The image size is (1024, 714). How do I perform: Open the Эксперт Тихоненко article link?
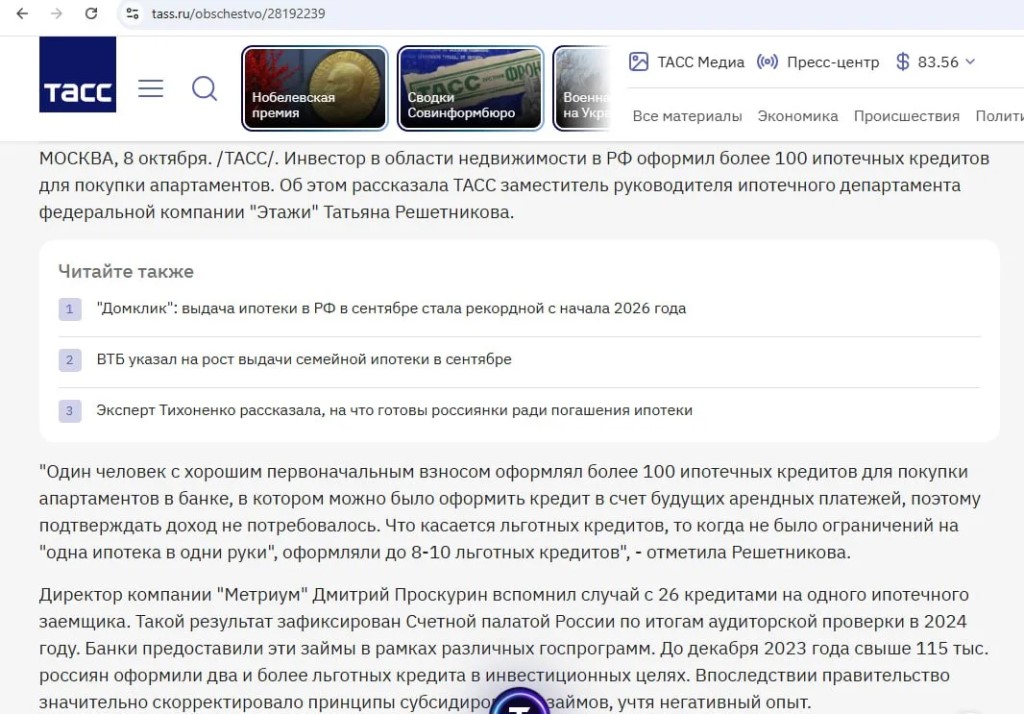point(394,410)
